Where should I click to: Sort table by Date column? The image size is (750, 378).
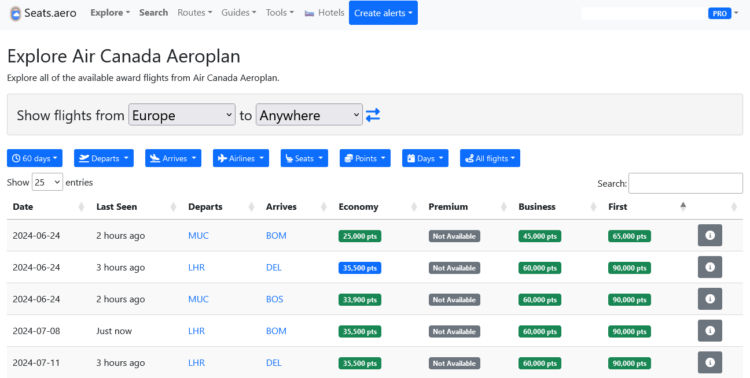point(48,207)
